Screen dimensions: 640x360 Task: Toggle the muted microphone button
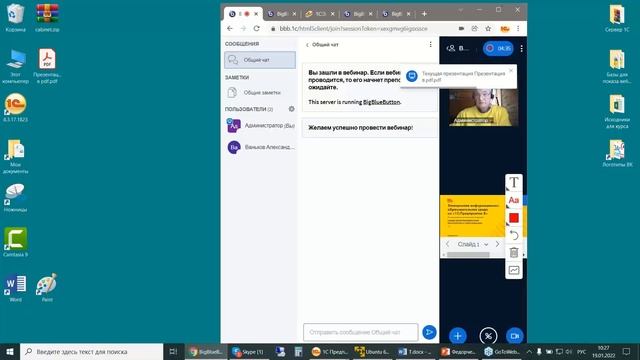pyautogui.click(x=488, y=336)
